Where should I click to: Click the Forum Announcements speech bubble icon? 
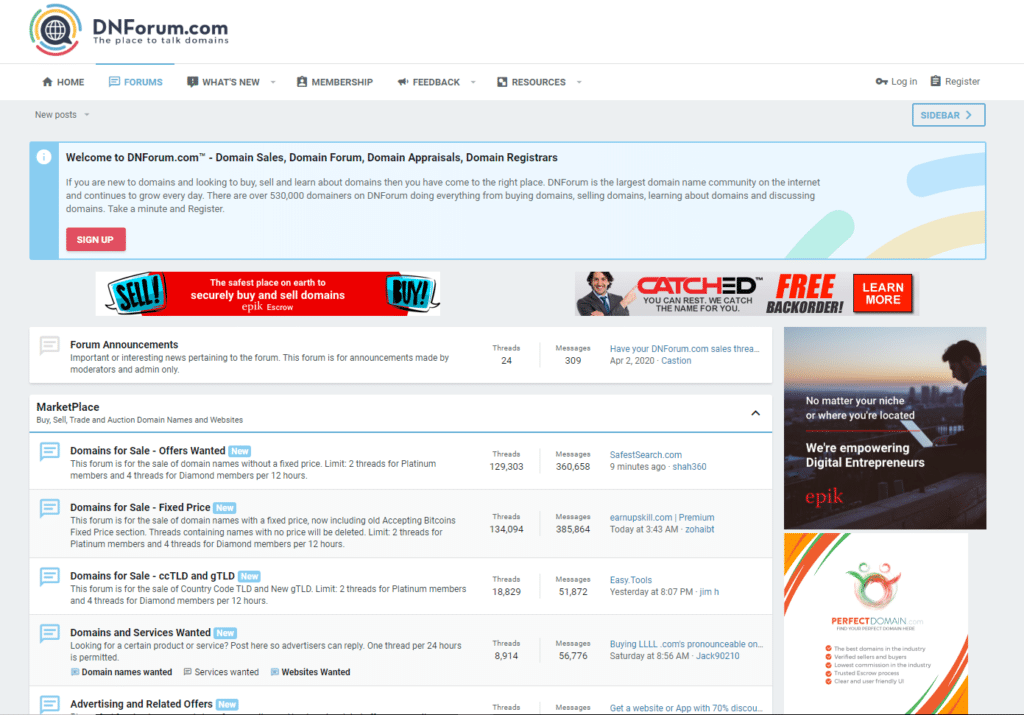pyautogui.click(x=49, y=347)
